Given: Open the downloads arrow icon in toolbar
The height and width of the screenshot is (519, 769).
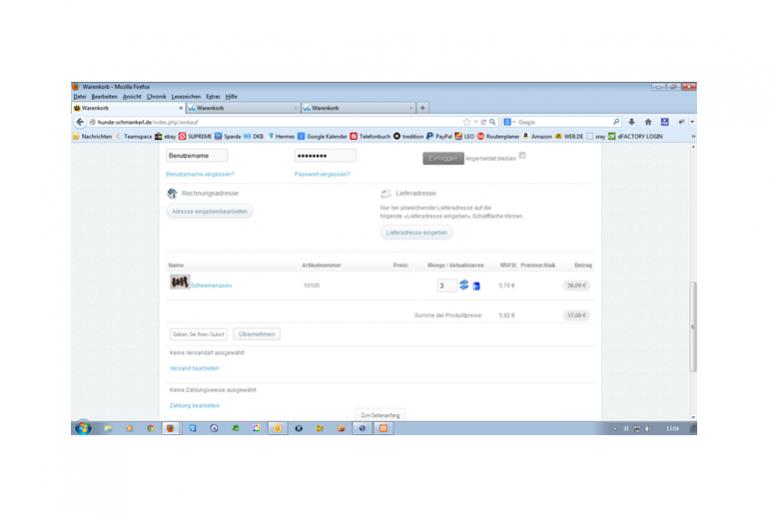Looking at the screenshot, I should (x=632, y=122).
